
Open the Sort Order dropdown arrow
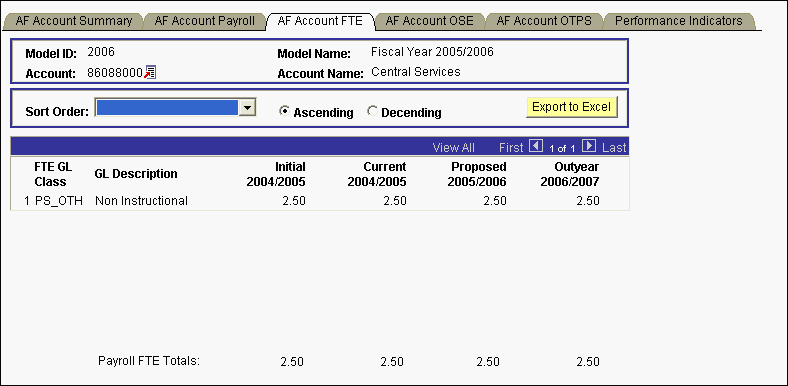click(x=247, y=107)
